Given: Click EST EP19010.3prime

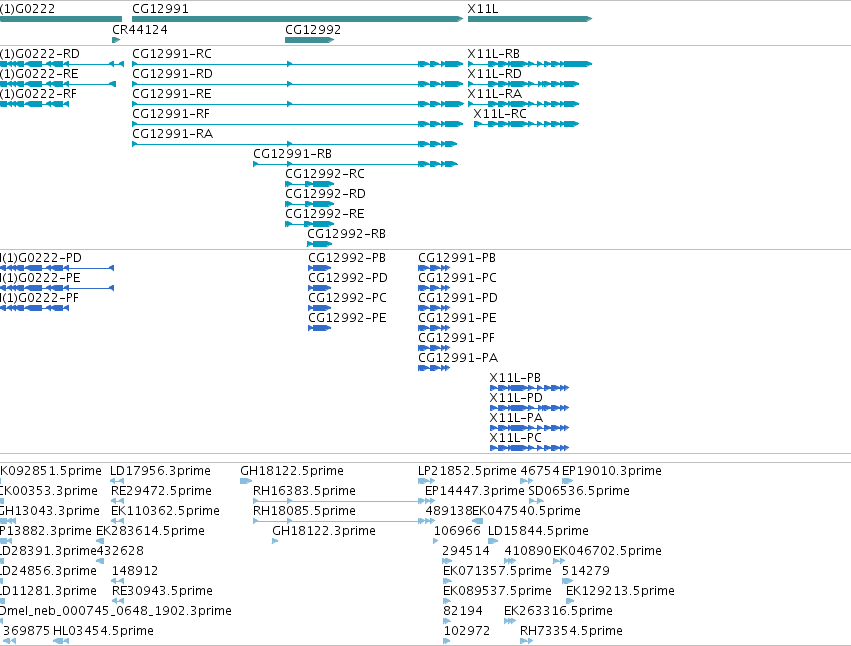Looking at the screenshot, I should (612, 471).
